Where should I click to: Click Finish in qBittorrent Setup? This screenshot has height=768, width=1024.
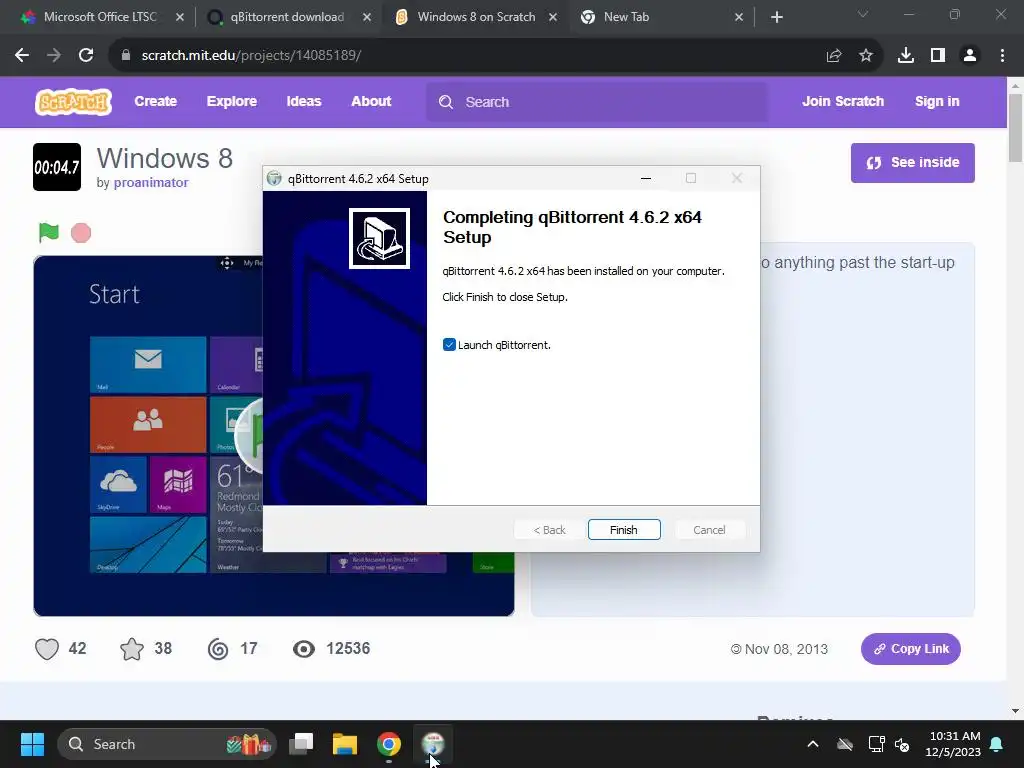pos(624,530)
